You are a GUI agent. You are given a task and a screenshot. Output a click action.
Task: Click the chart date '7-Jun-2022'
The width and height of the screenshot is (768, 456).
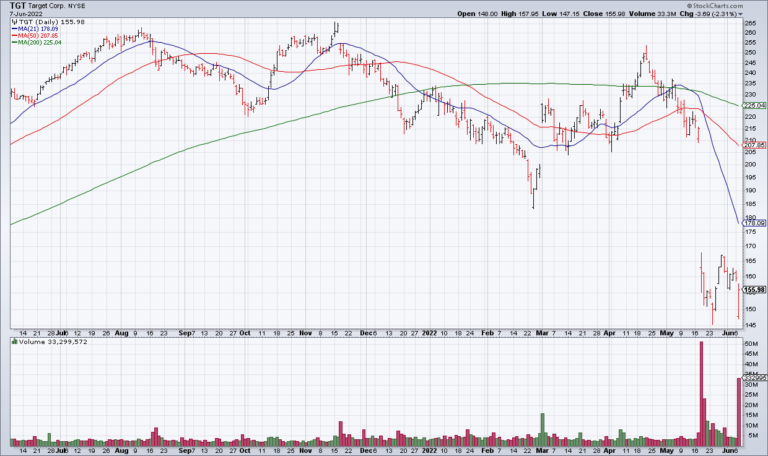coord(26,14)
